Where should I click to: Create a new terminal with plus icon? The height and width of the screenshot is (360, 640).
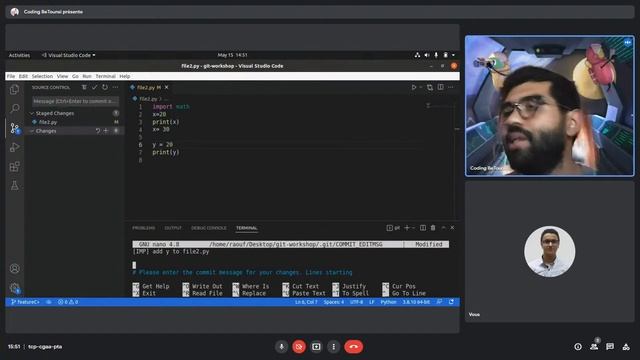click(x=407, y=228)
